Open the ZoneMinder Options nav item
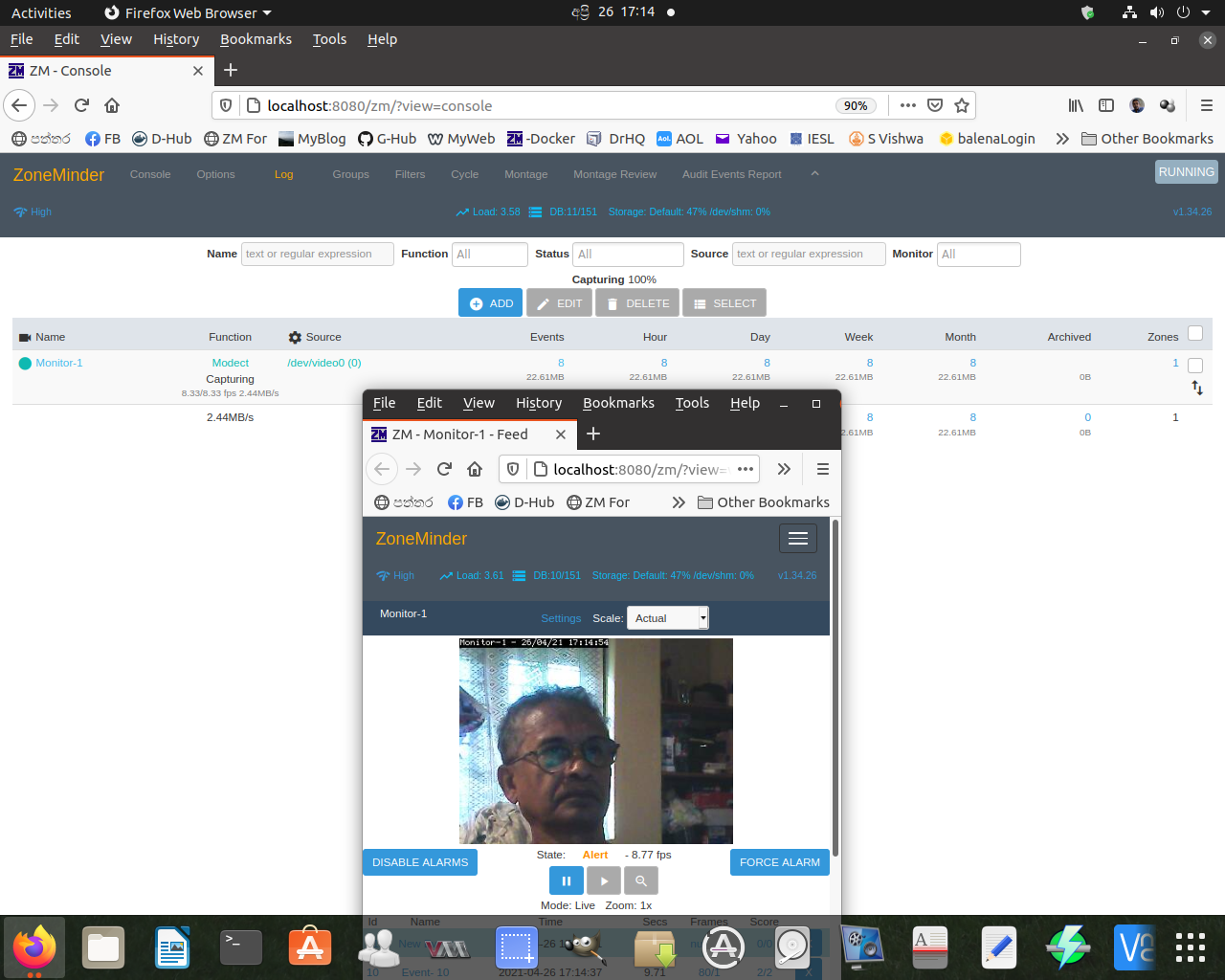The height and width of the screenshot is (980, 1225). [215, 174]
